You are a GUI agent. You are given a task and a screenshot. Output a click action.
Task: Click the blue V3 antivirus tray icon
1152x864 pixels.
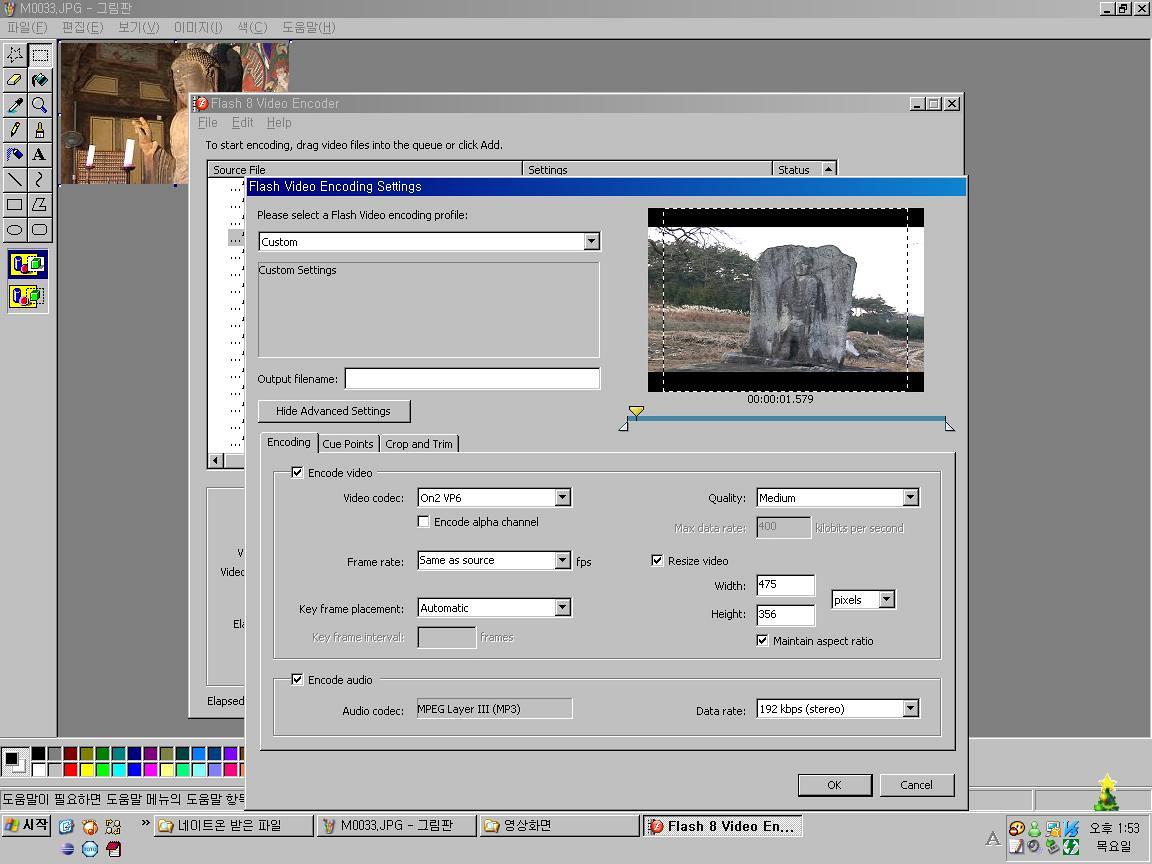tap(1071, 829)
